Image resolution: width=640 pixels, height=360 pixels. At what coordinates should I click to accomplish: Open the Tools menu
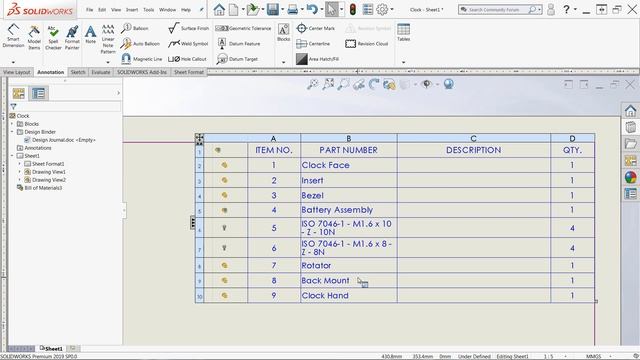coord(149,9)
